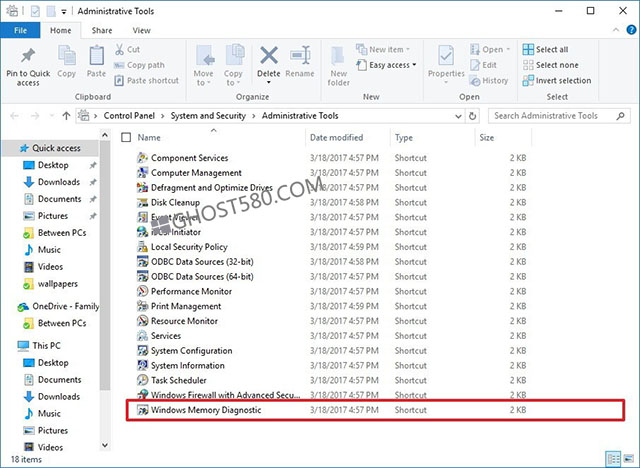Click the Delete red X icon

click(x=269, y=55)
